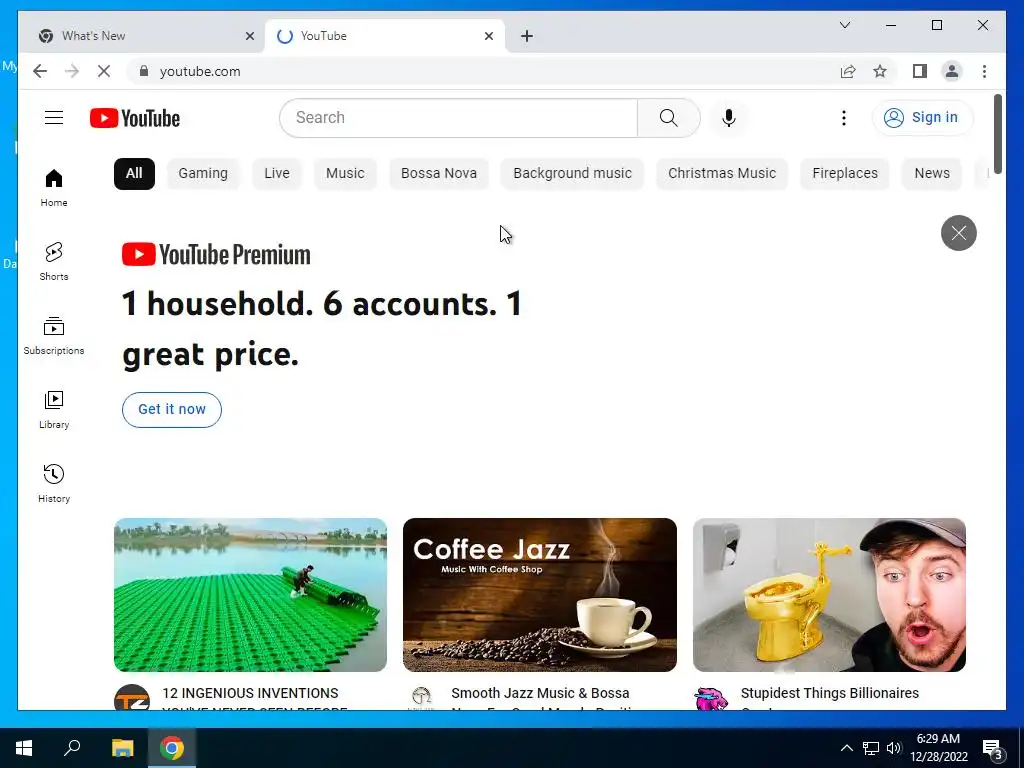Image resolution: width=1024 pixels, height=768 pixels.
Task: Filter by News chip
Action: pos(931,174)
